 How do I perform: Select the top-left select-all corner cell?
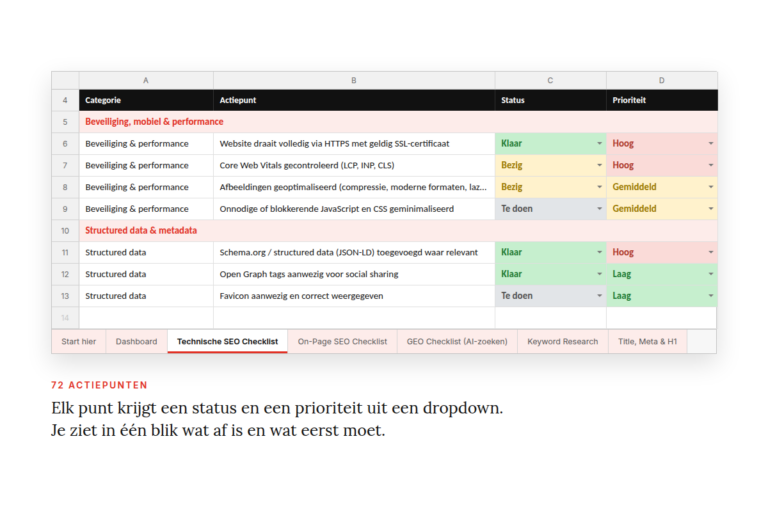[x=65, y=80]
